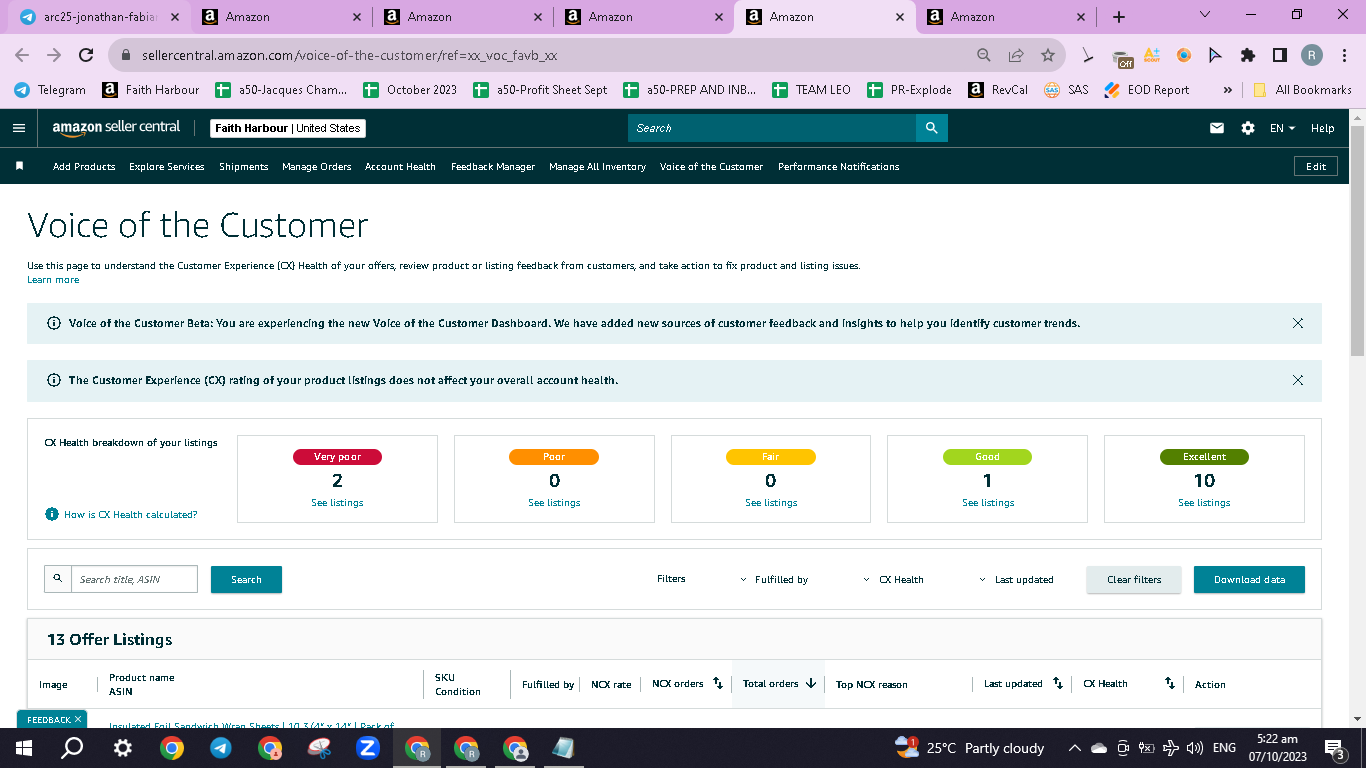Open the EN language dropdown
The image size is (1366, 768).
click(1282, 128)
